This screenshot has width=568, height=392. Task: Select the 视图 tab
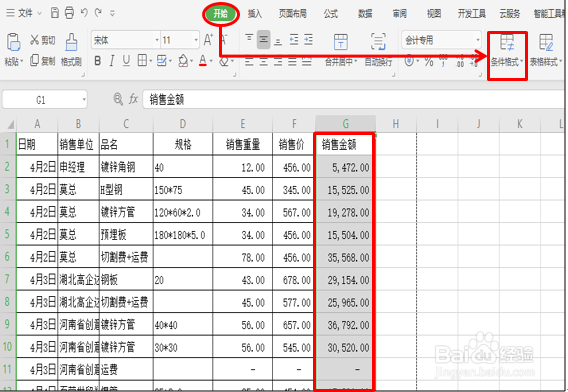tap(434, 14)
